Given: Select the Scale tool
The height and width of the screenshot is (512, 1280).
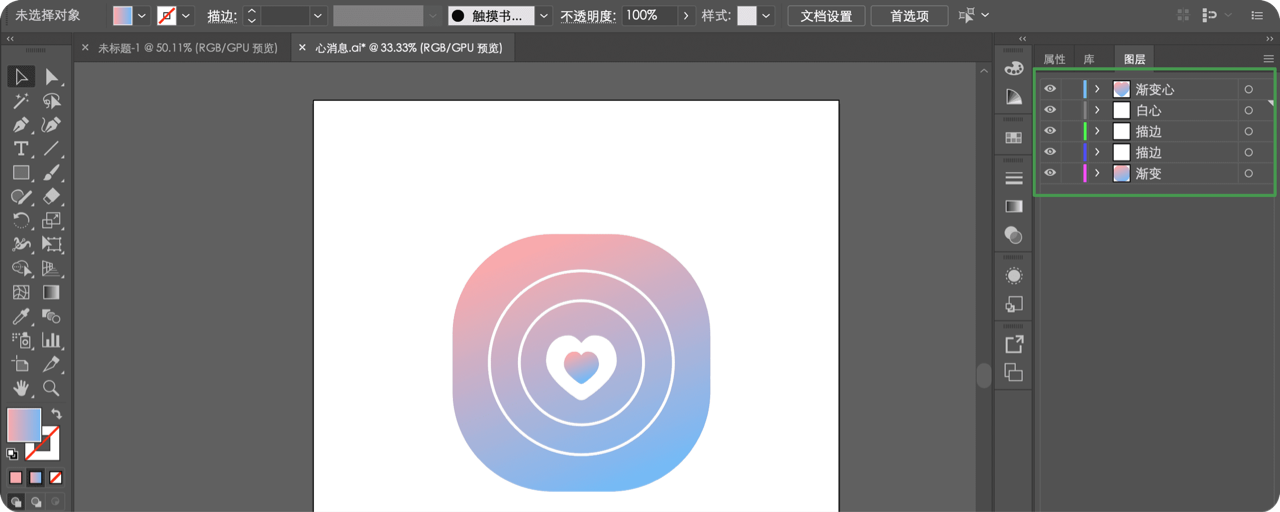Looking at the screenshot, I should [52, 220].
